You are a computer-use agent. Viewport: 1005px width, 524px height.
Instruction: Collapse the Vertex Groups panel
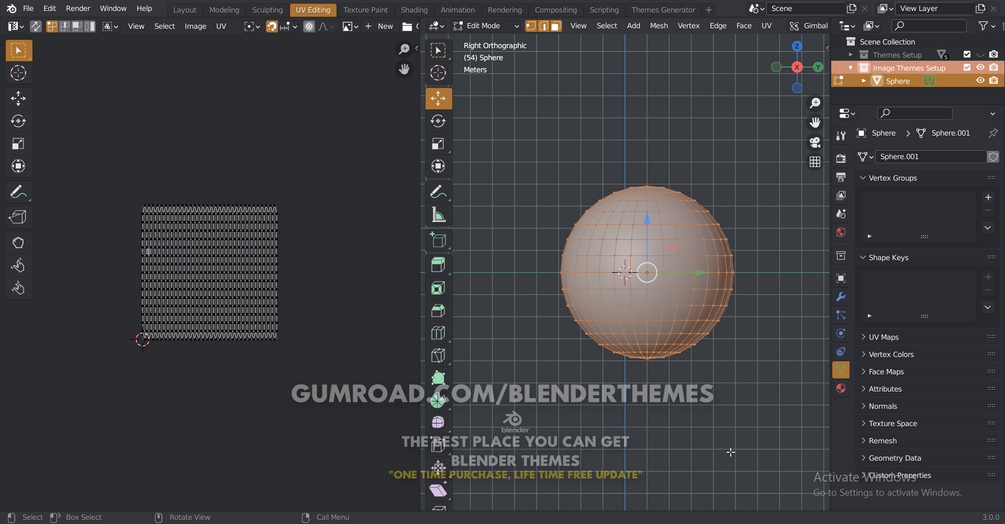(x=863, y=178)
